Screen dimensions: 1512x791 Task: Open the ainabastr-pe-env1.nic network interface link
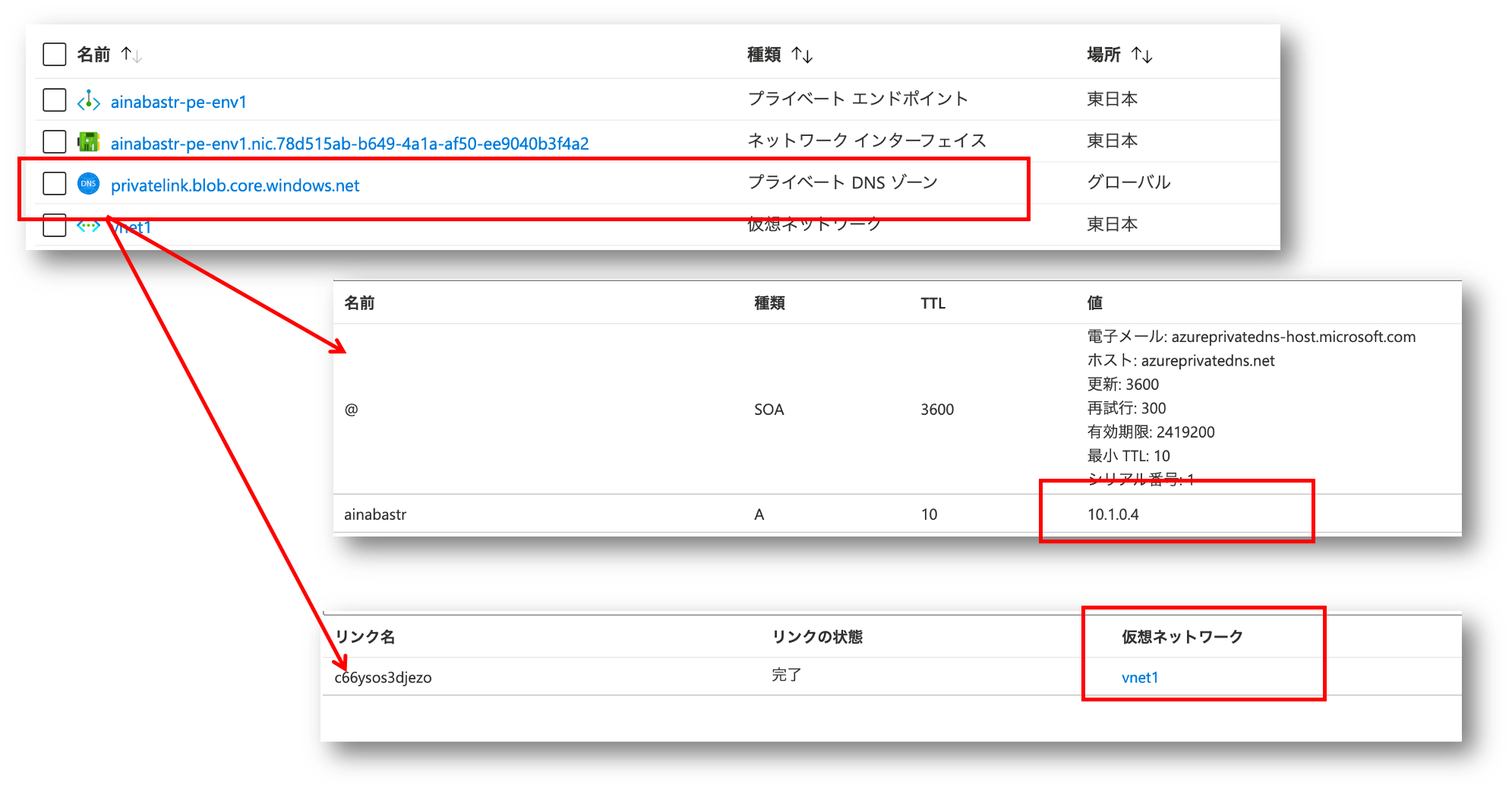tap(349, 144)
